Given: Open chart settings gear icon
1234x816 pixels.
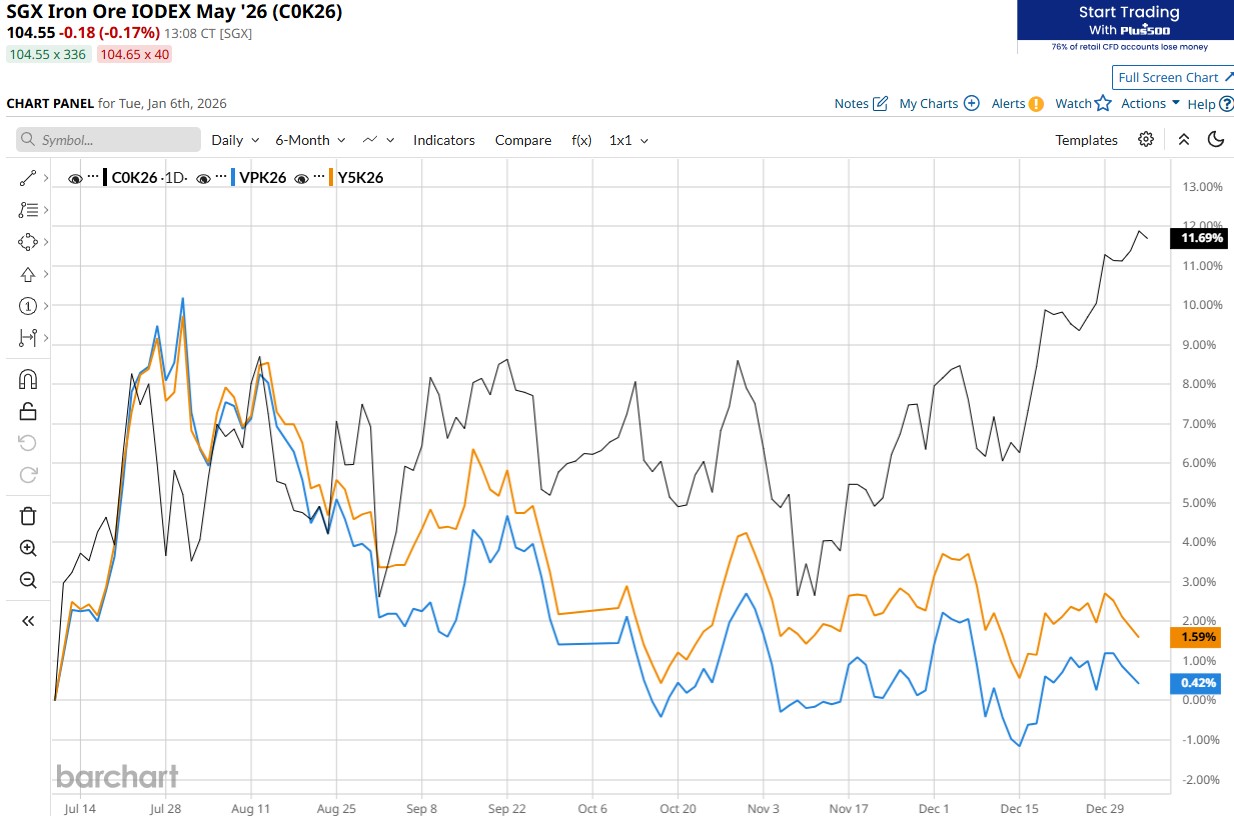Looking at the screenshot, I should [1146, 140].
